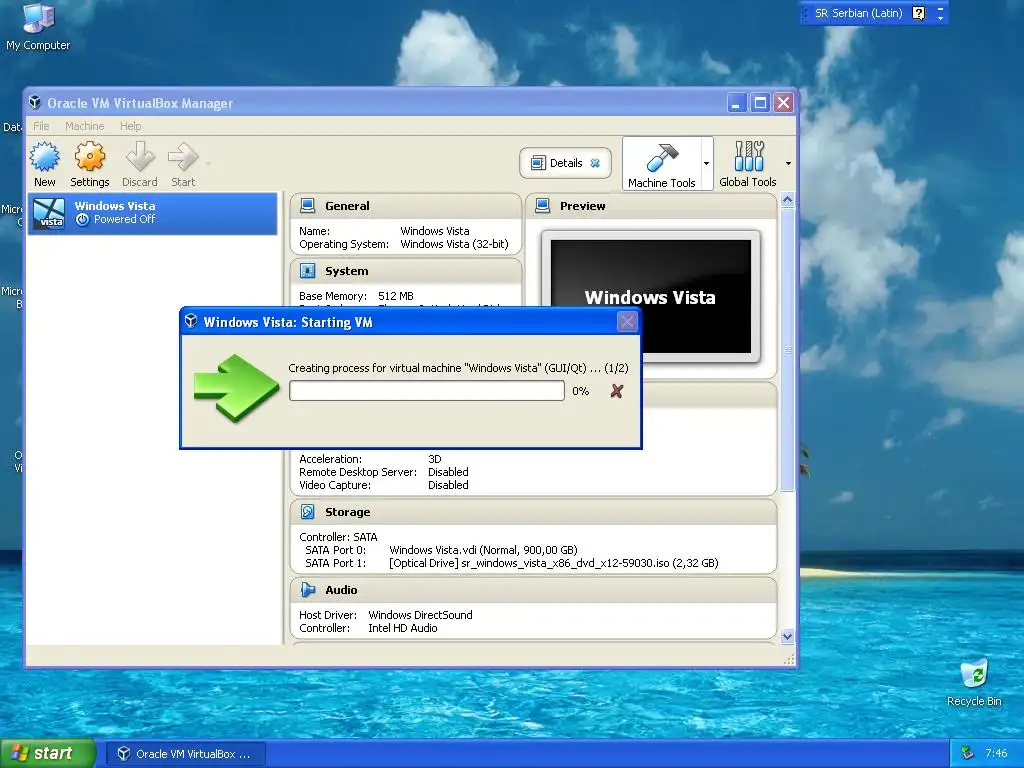Click the Windows Vista preview thumbnail
Viewport: 1024px width, 768px height.
(x=650, y=296)
